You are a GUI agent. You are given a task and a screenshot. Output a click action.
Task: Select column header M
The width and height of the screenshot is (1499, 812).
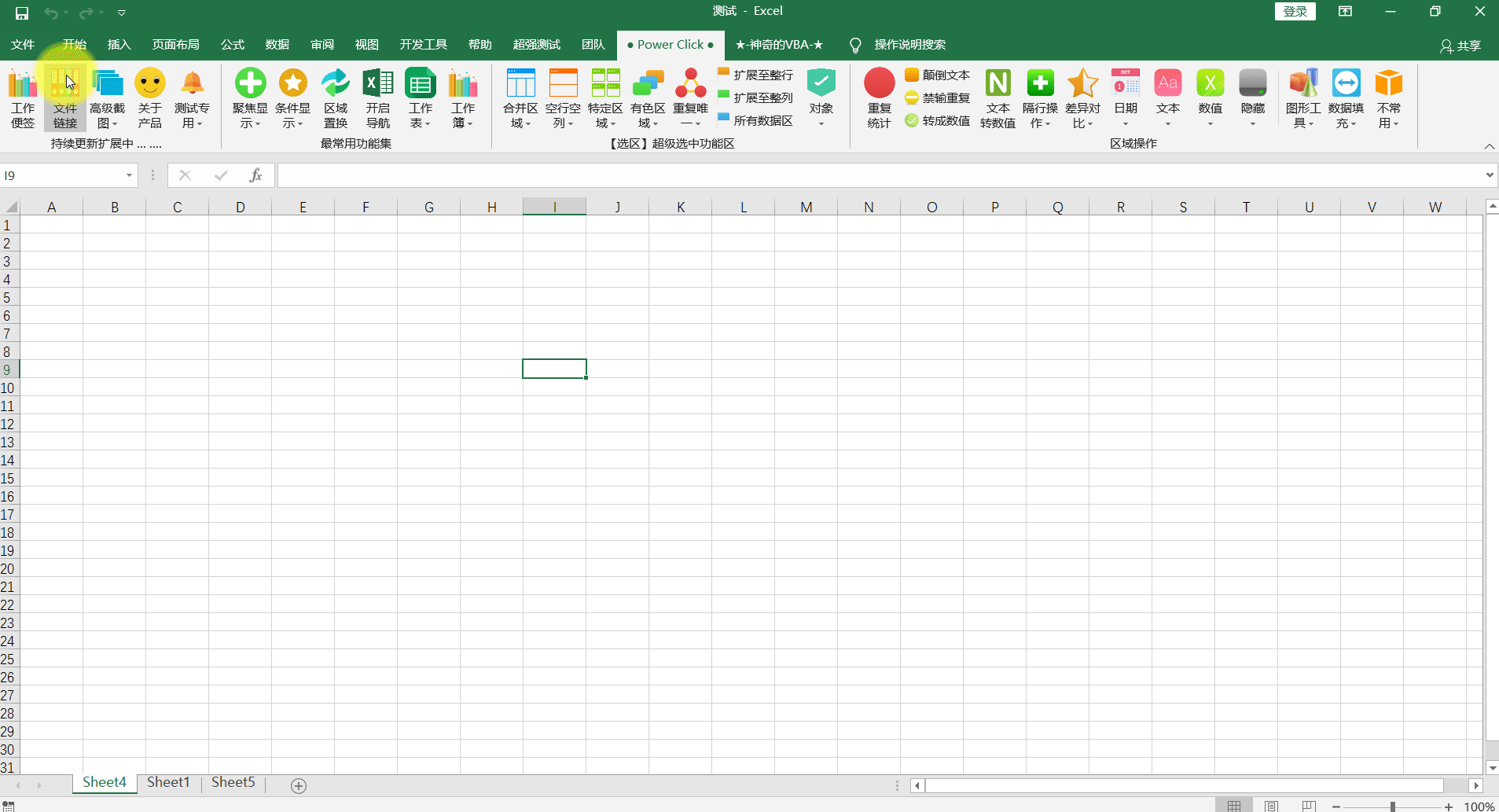click(x=806, y=207)
